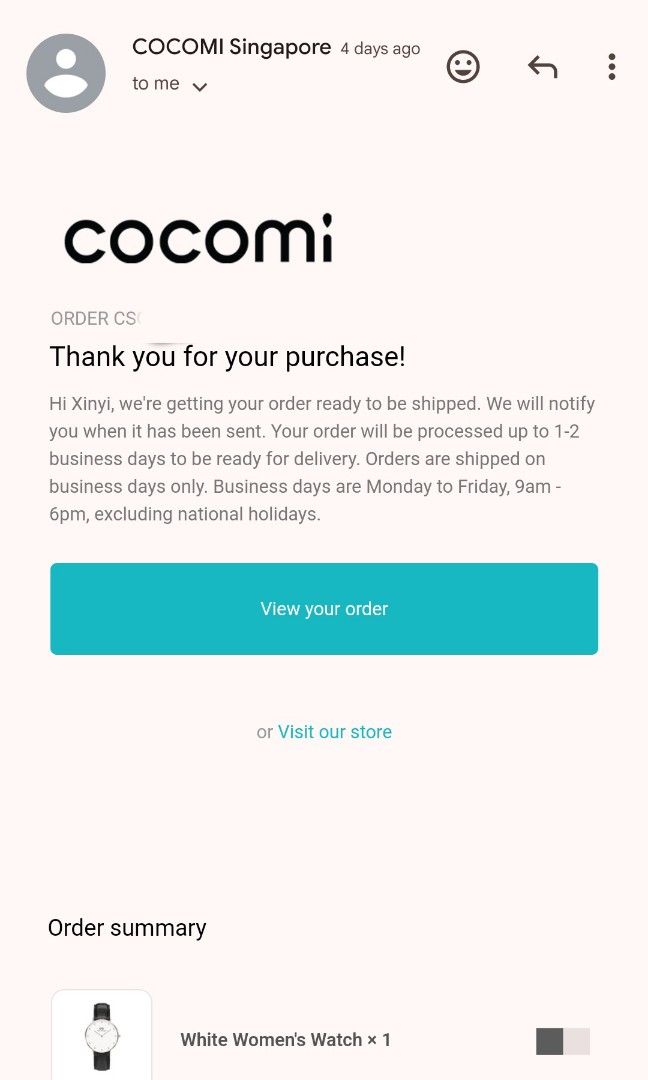Expand recipient details with the chevron
Screen dimensions: 648x1080
[x=200, y=86]
